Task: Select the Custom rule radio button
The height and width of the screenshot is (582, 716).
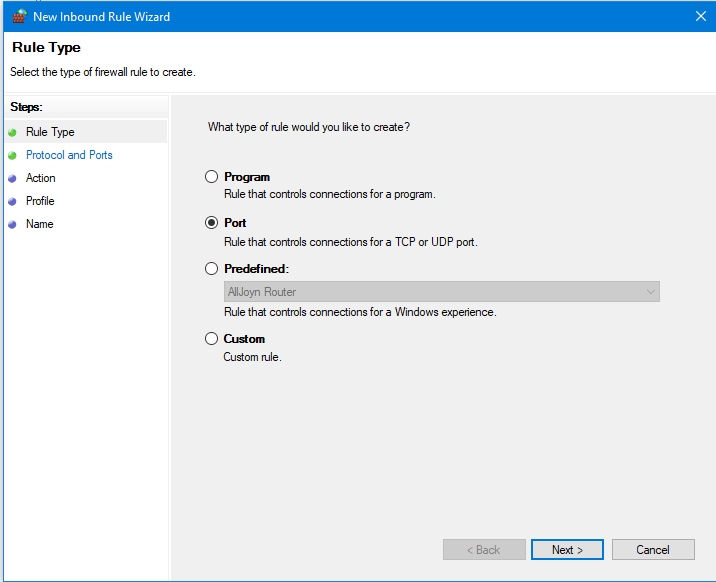Action: point(211,339)
